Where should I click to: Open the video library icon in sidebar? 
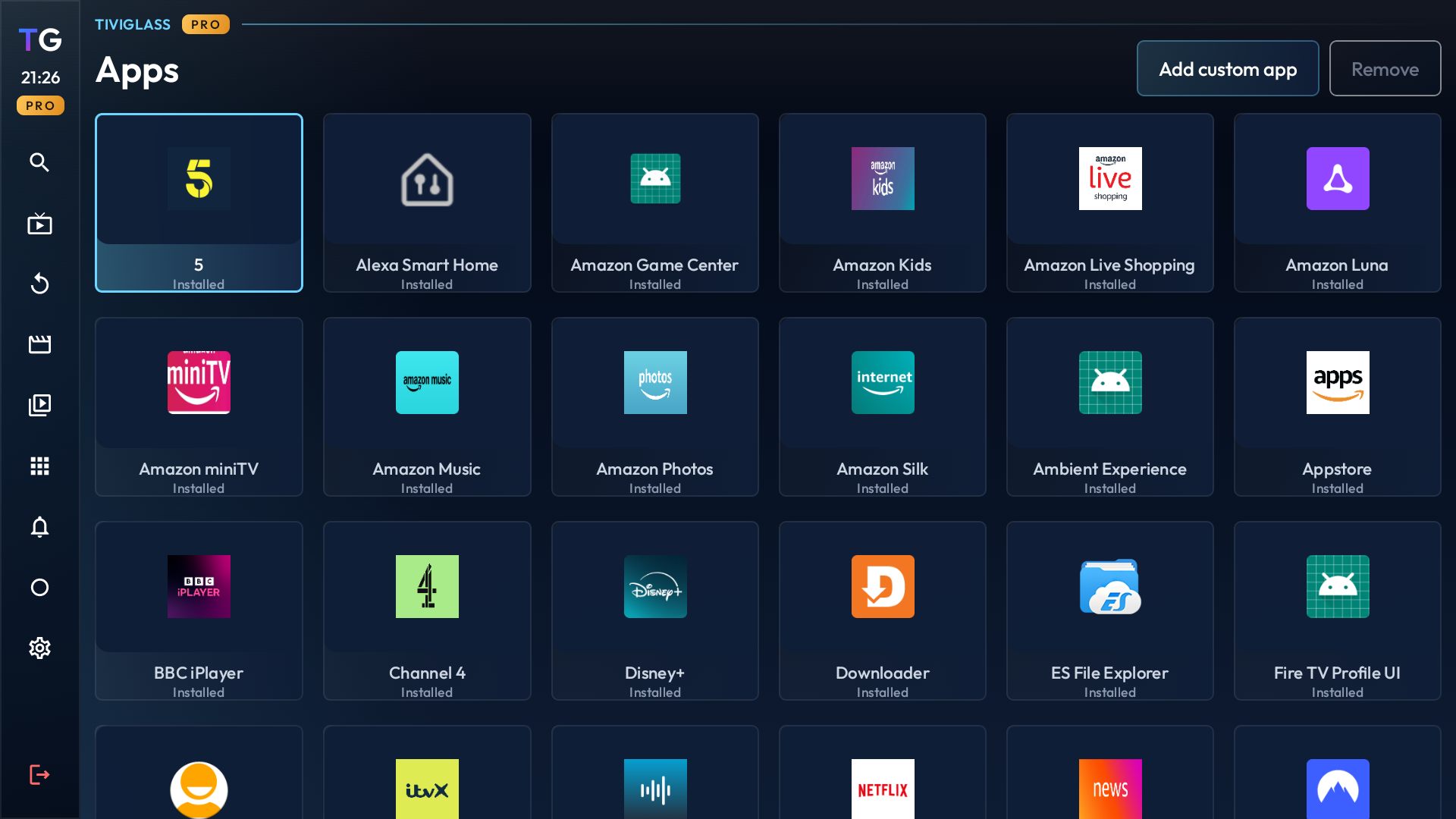[x=39, y=405]
